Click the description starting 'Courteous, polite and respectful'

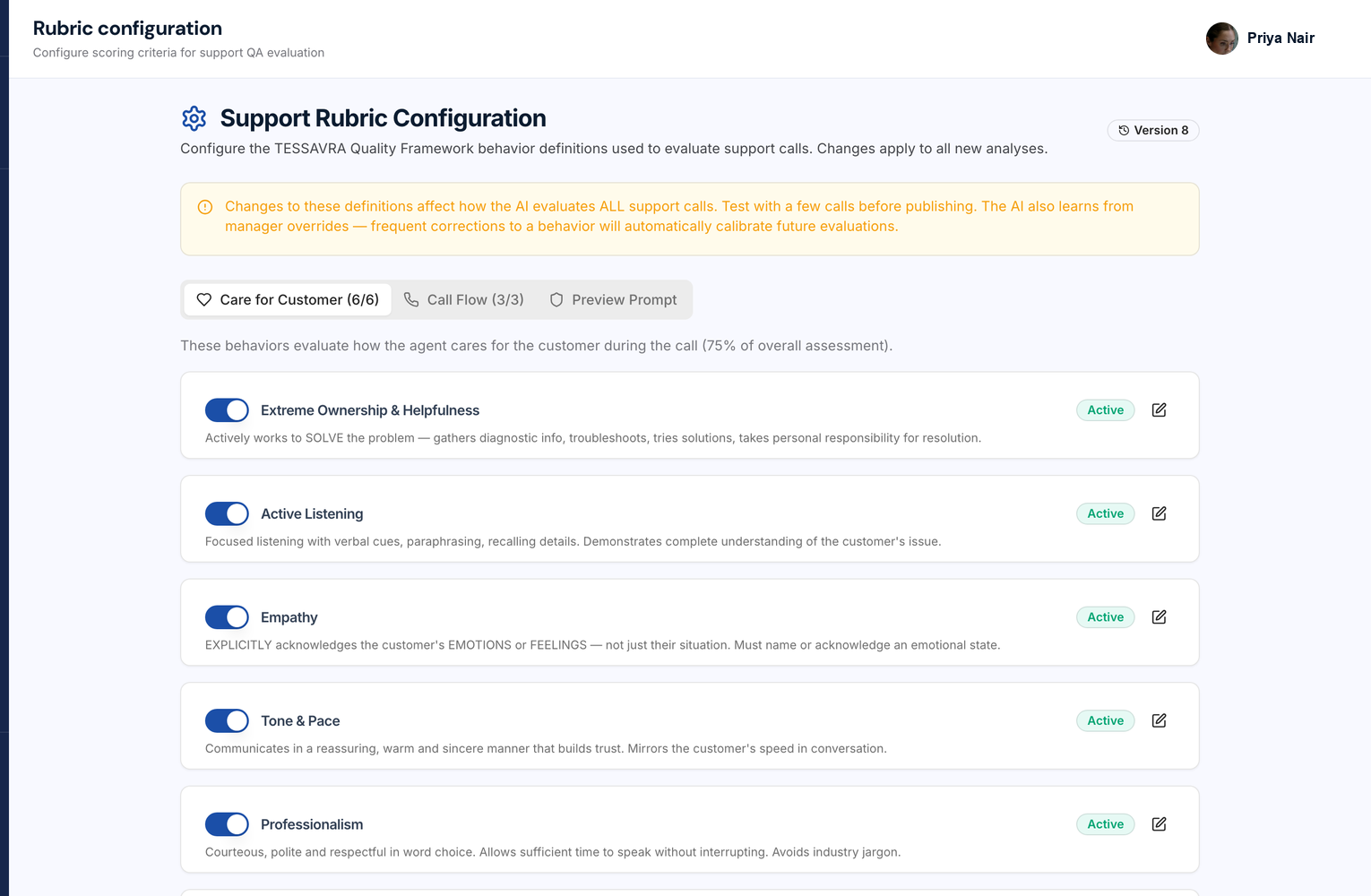(553, 852)
